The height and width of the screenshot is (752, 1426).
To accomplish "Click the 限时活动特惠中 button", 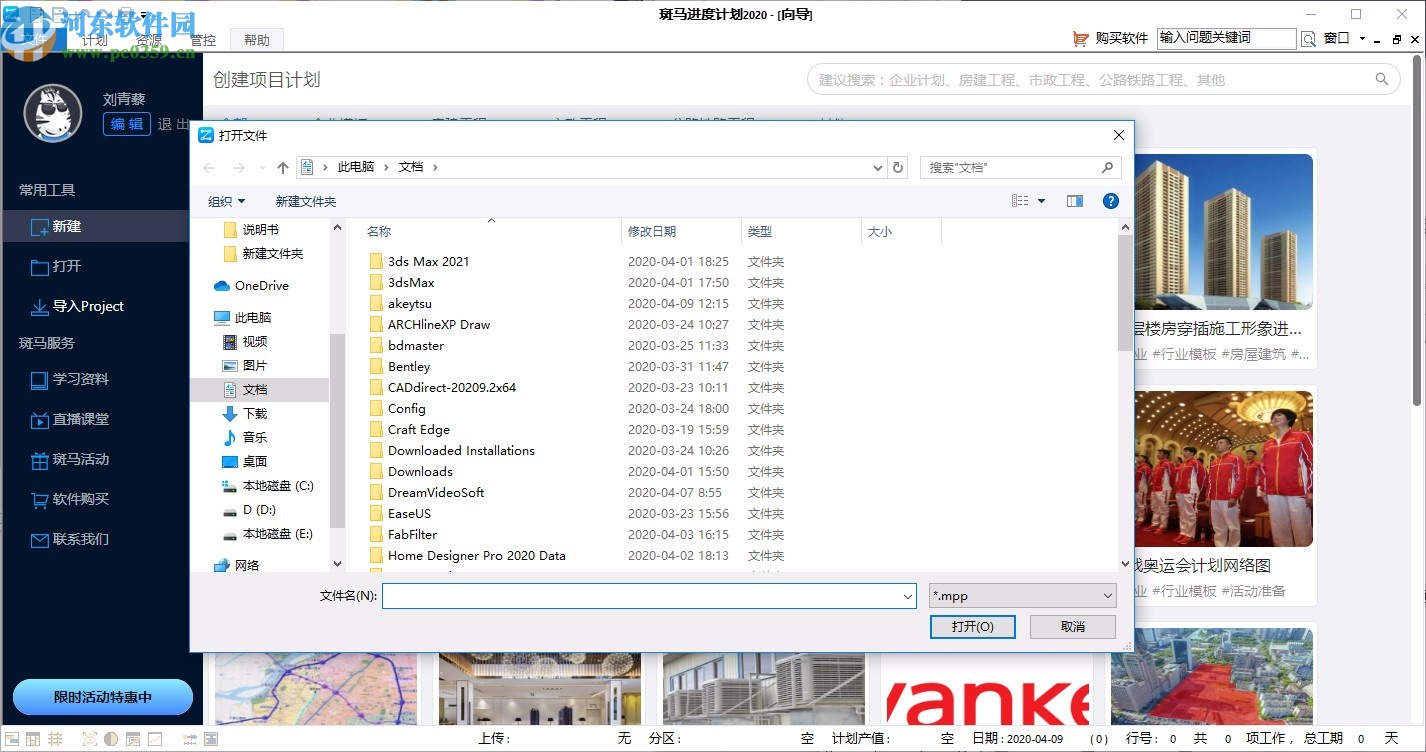I will click(x=103, y=697).
